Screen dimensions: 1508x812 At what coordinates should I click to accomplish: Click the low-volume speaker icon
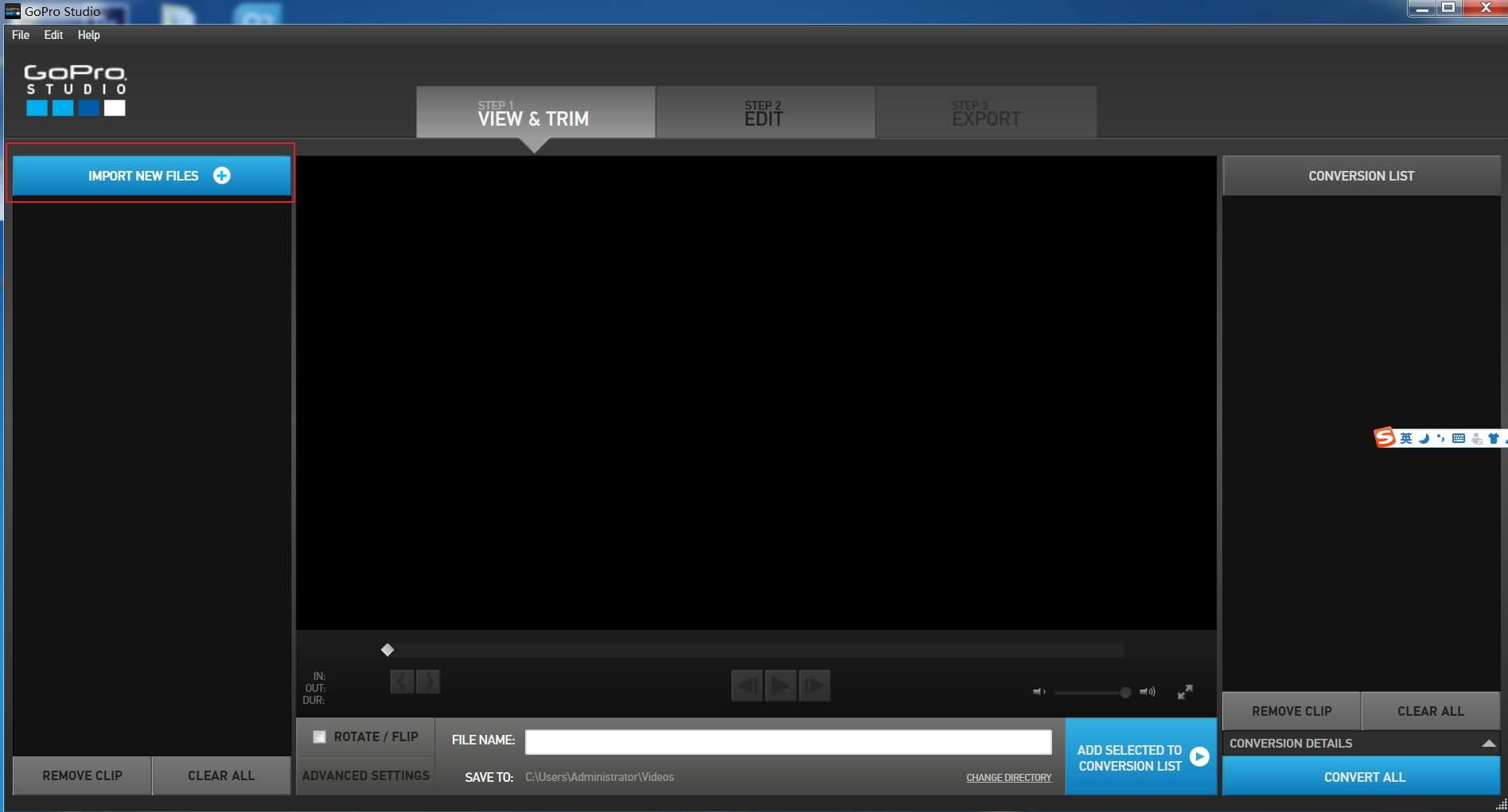(1038, 692)
